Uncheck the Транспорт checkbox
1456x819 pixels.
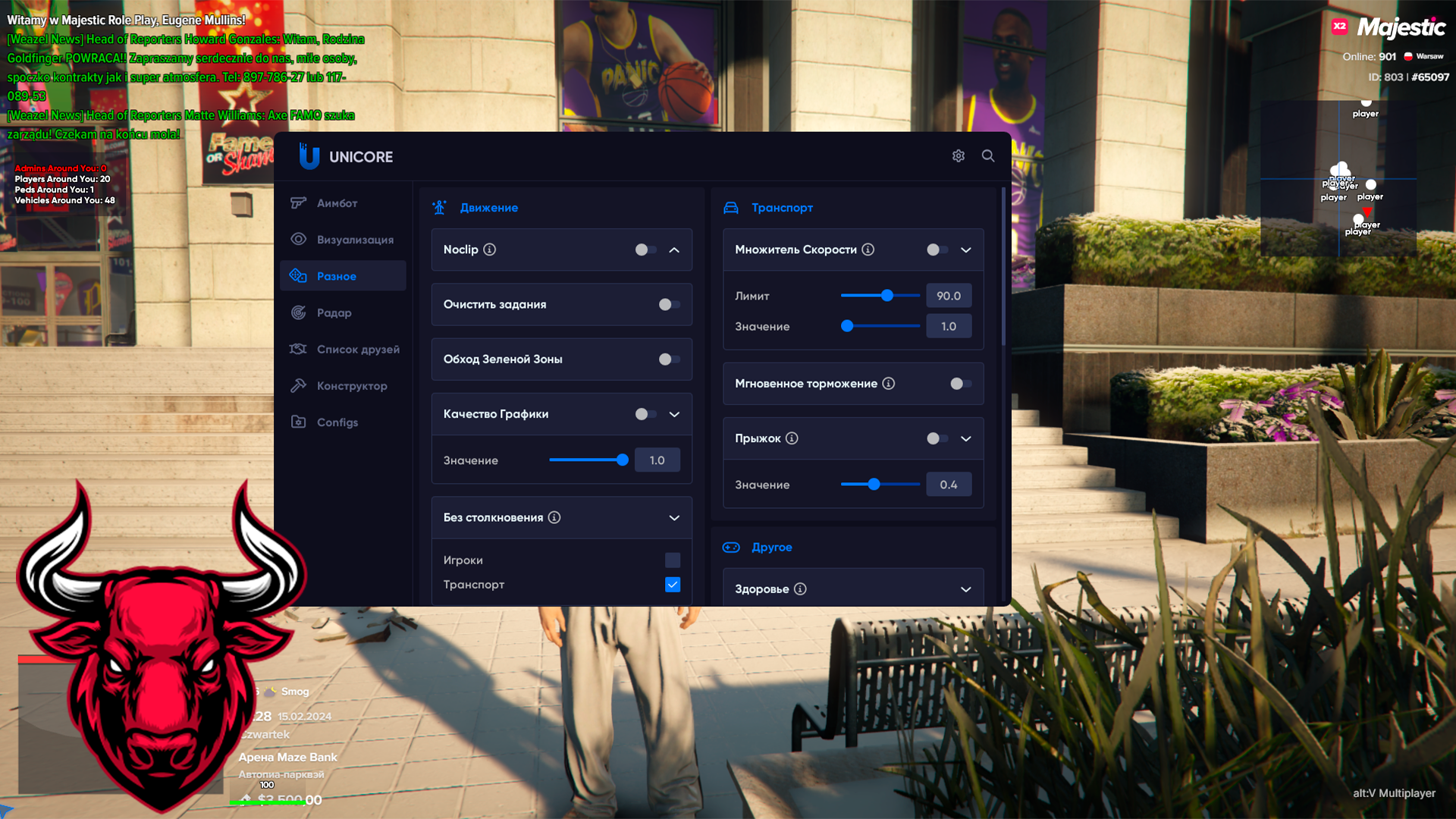coord(673,585)
